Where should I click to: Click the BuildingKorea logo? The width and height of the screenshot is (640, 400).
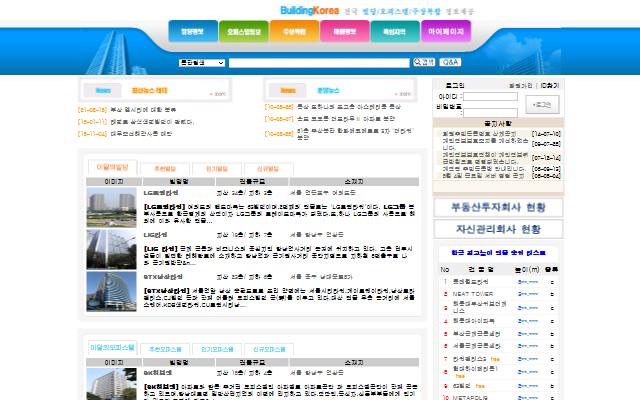(x=309, y=11)
